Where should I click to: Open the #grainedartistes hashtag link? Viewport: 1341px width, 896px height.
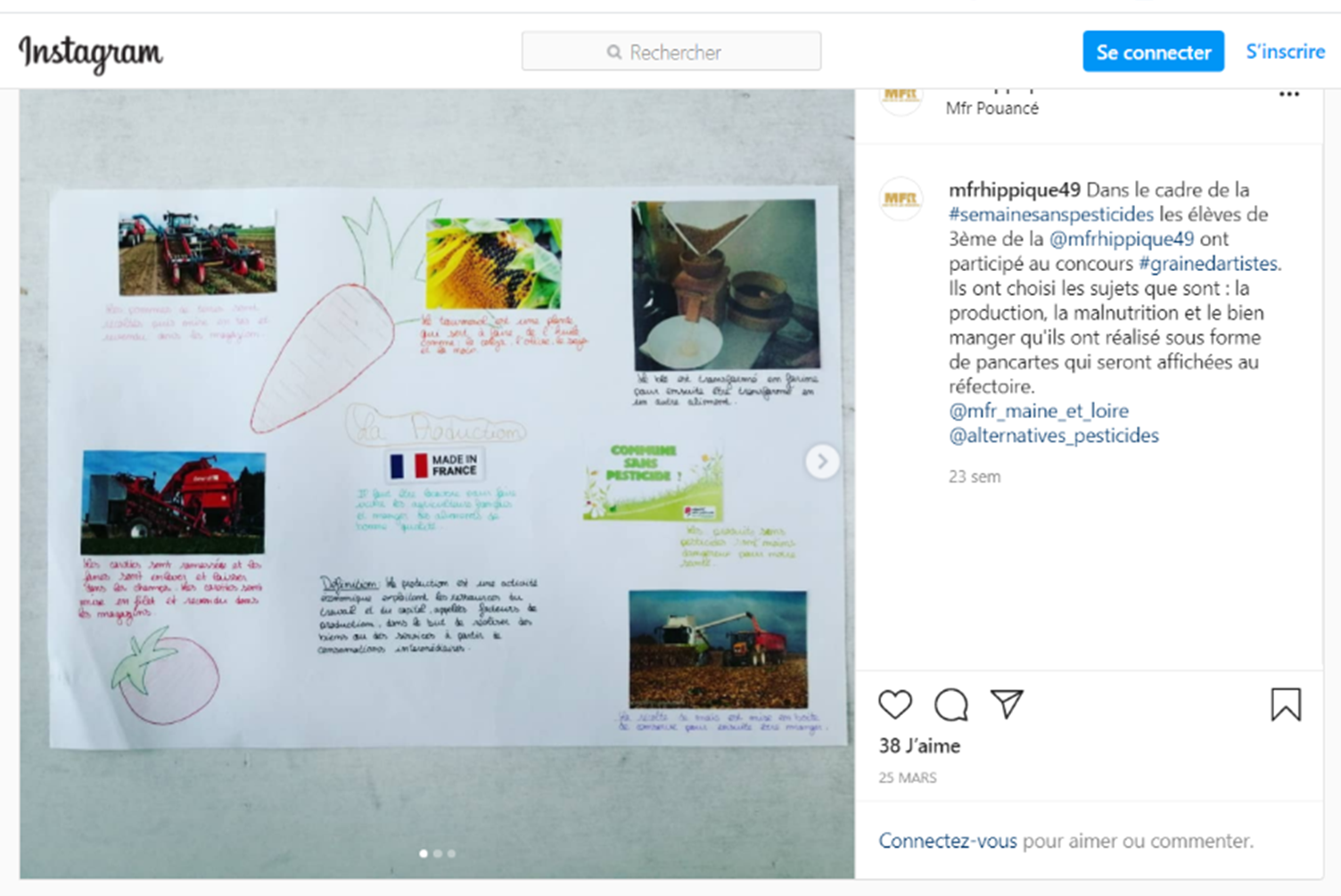pos(1208,263)
